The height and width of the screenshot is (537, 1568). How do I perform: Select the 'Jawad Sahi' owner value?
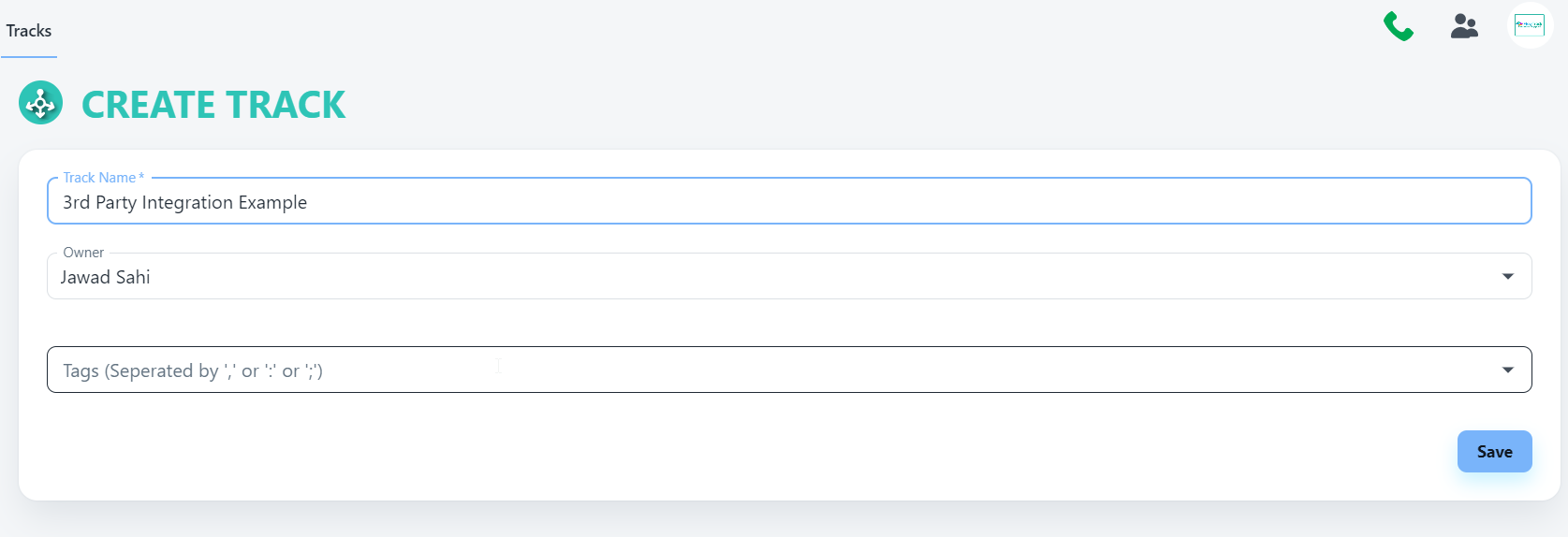pyautogui.click(x=105, y=277)
